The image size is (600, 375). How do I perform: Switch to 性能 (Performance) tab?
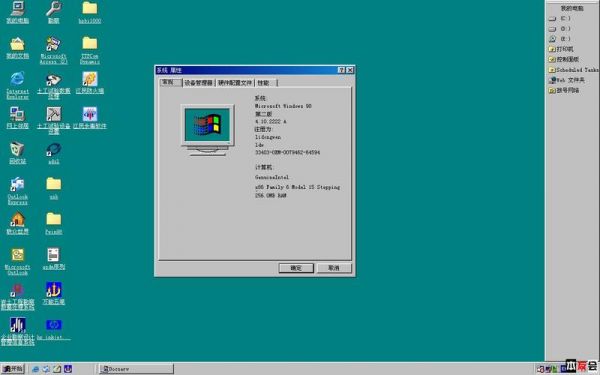pos(266,83)
